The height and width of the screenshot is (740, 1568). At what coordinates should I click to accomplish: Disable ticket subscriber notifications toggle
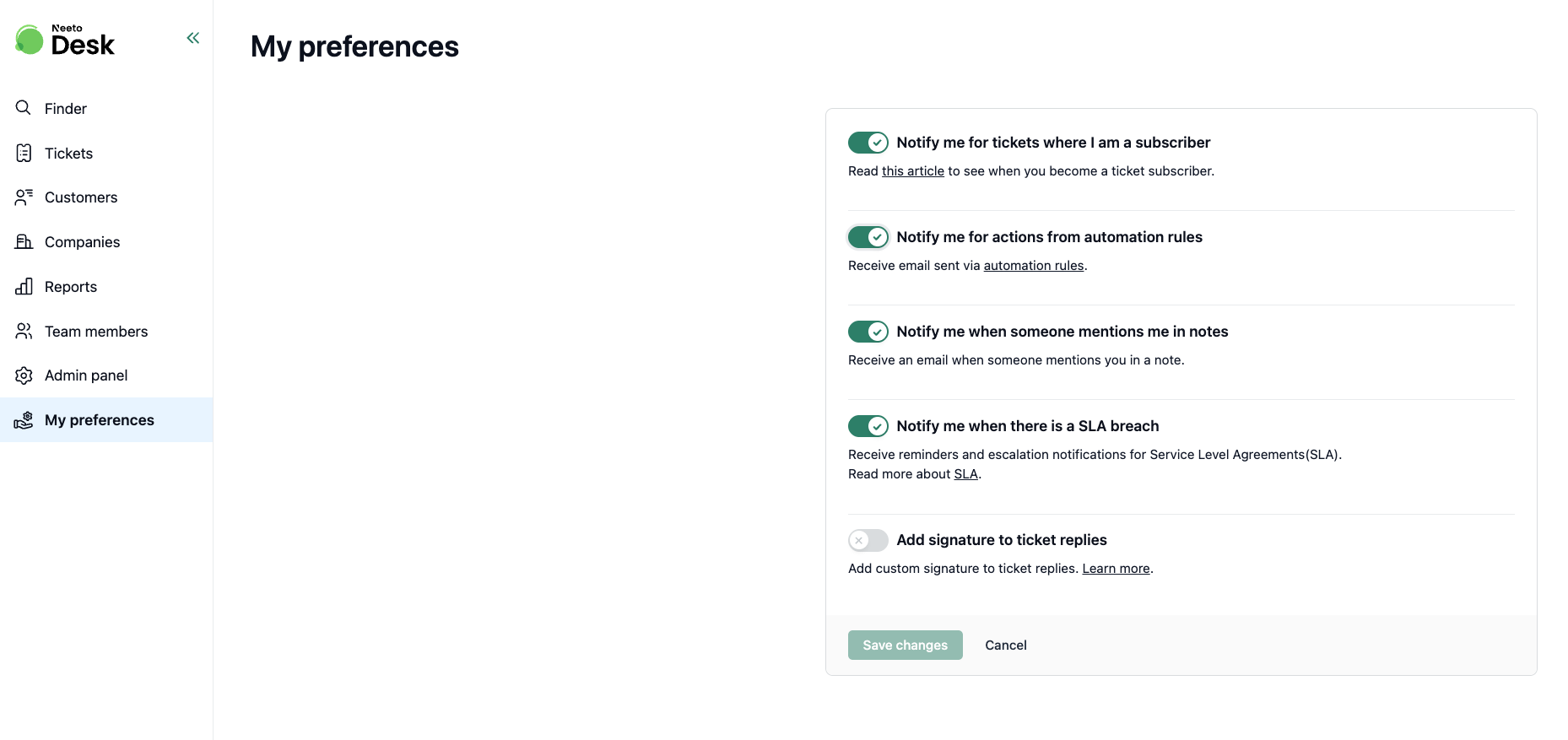coord(868,143)
